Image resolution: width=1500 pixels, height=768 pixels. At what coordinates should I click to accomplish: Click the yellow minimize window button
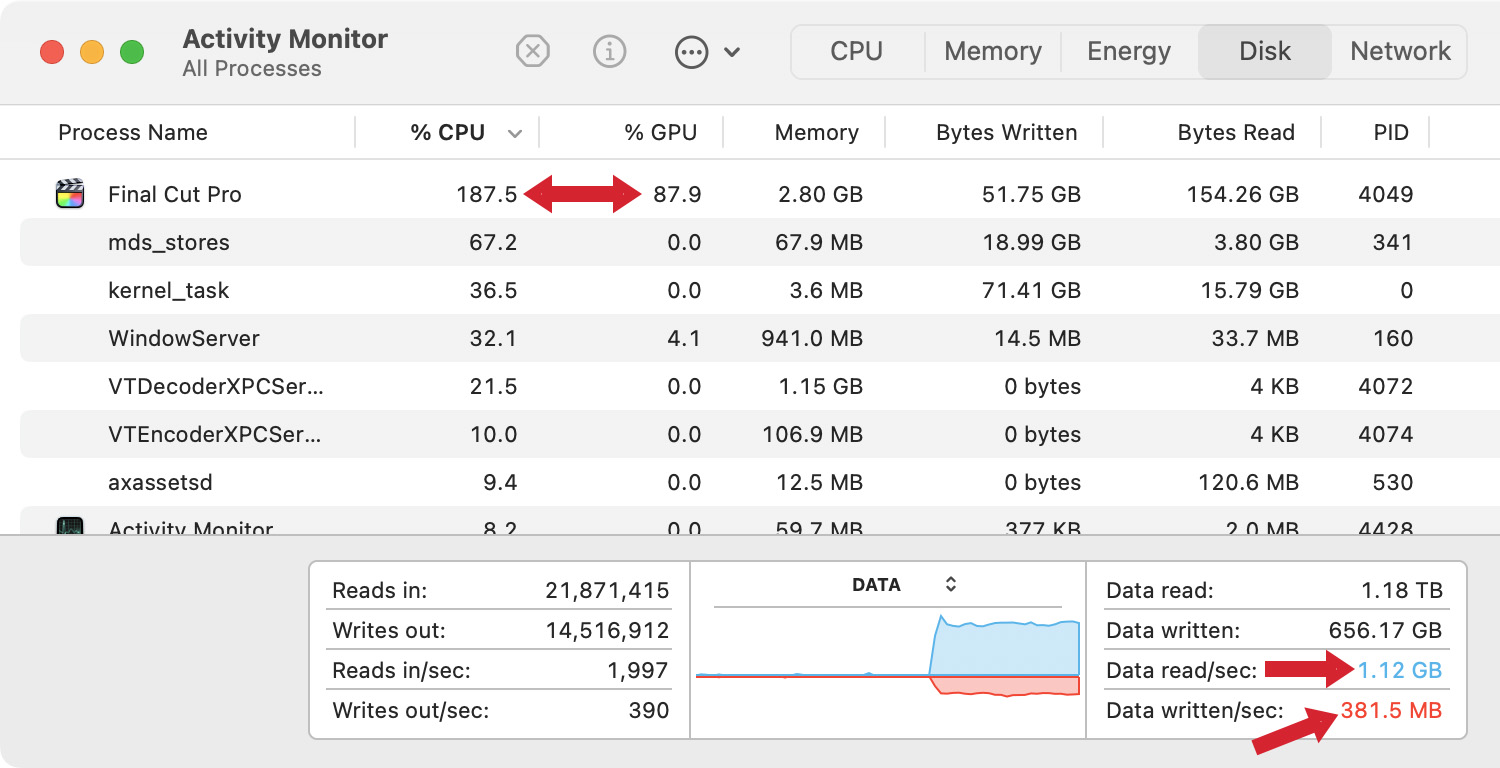(x=92, y=52)
